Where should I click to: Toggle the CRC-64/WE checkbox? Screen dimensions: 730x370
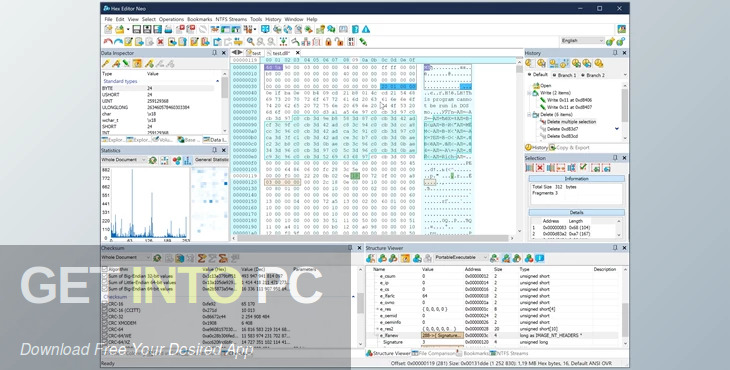(x=105, y=336)
